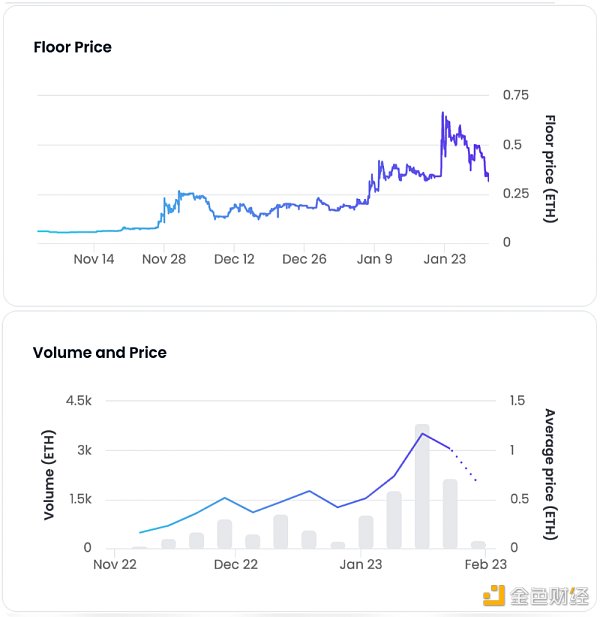Select the Dec 12 date label
Viewport: 600px width, 617px height.
click(234, 259)
